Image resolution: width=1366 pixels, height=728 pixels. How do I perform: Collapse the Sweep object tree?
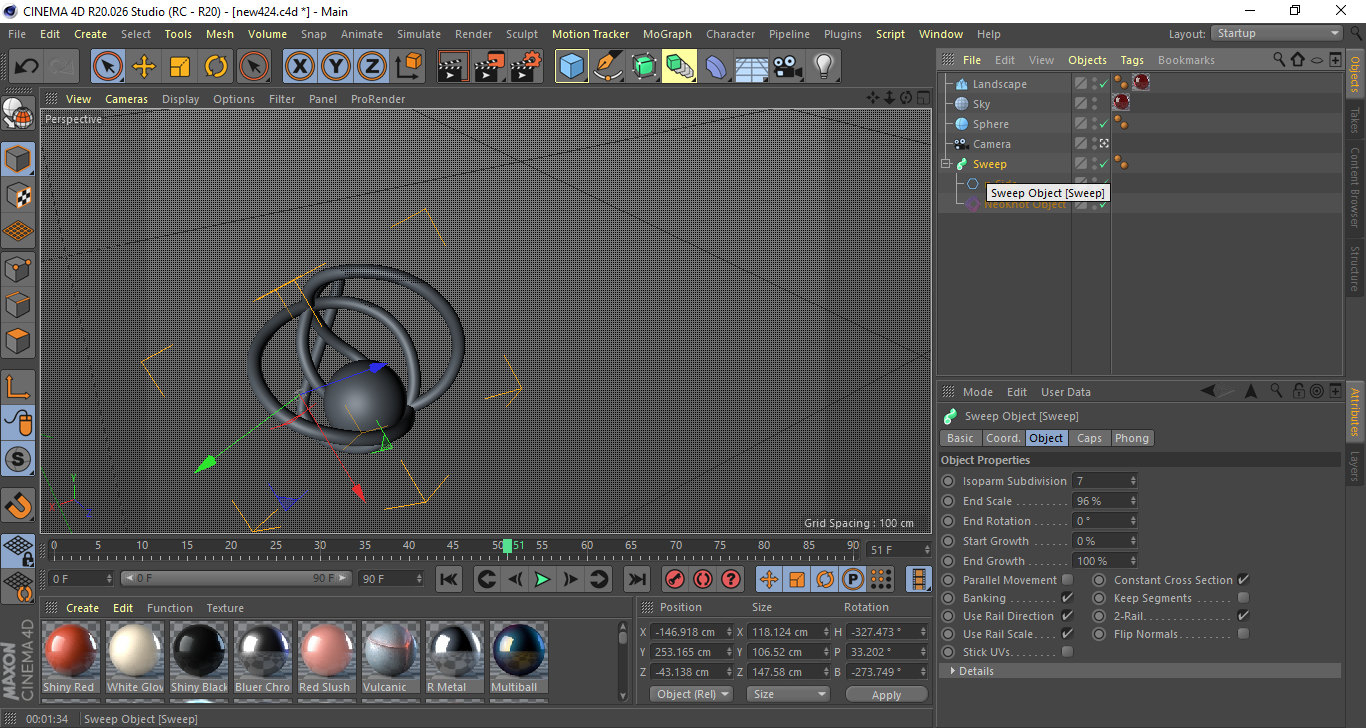click(x=946, y=164)
